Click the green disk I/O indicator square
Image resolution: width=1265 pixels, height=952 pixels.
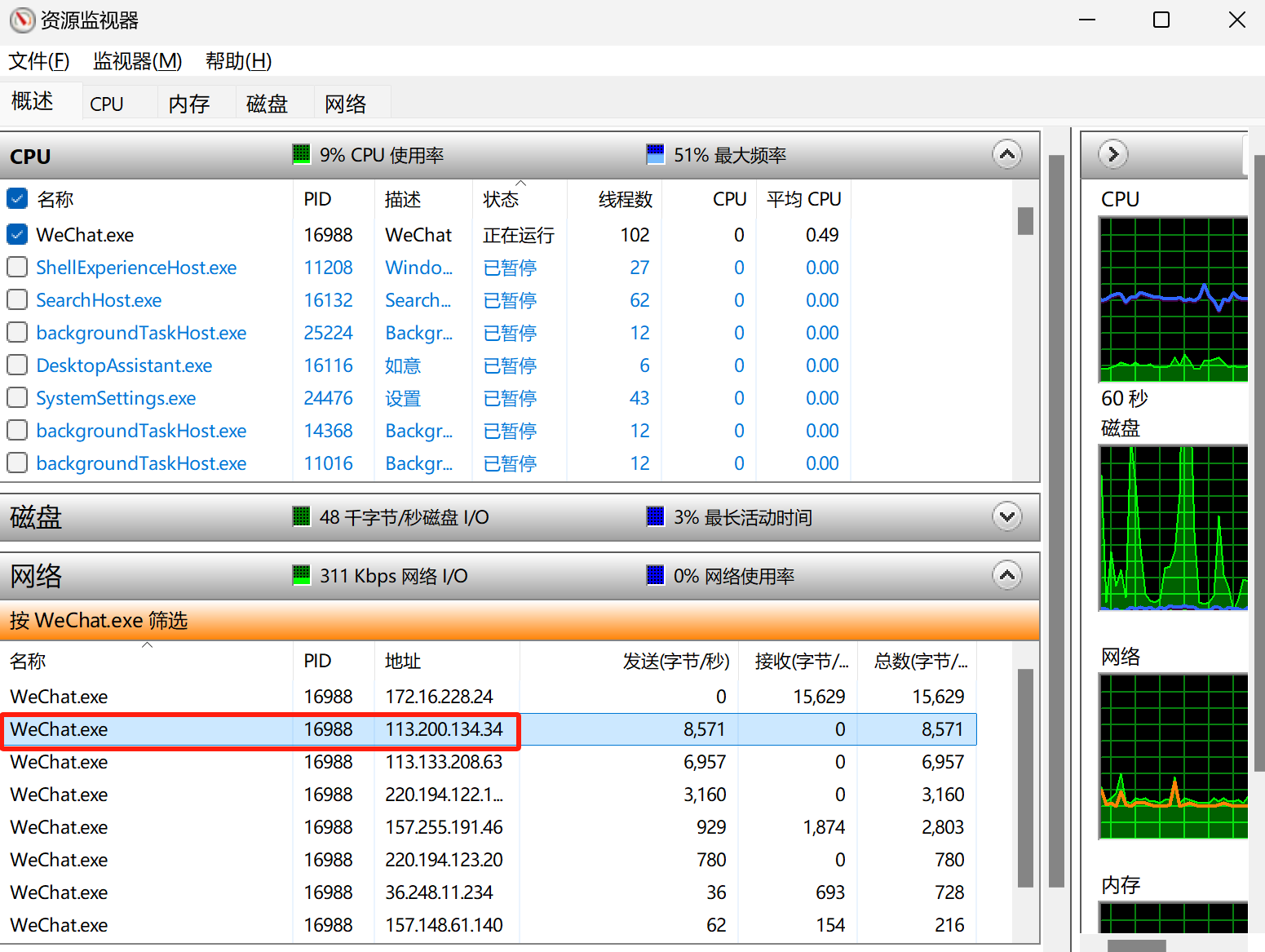[301, 516]
